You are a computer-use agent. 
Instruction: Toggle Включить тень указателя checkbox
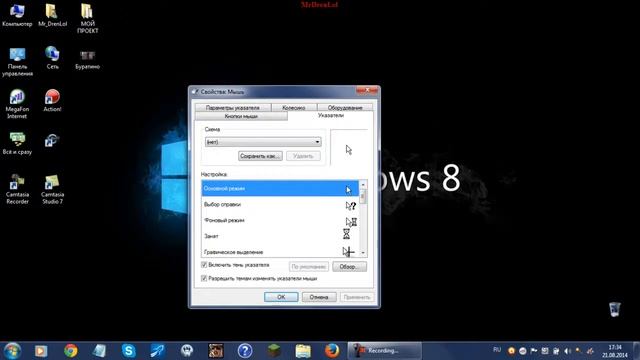pyautogui.click(x=204, y=265)
